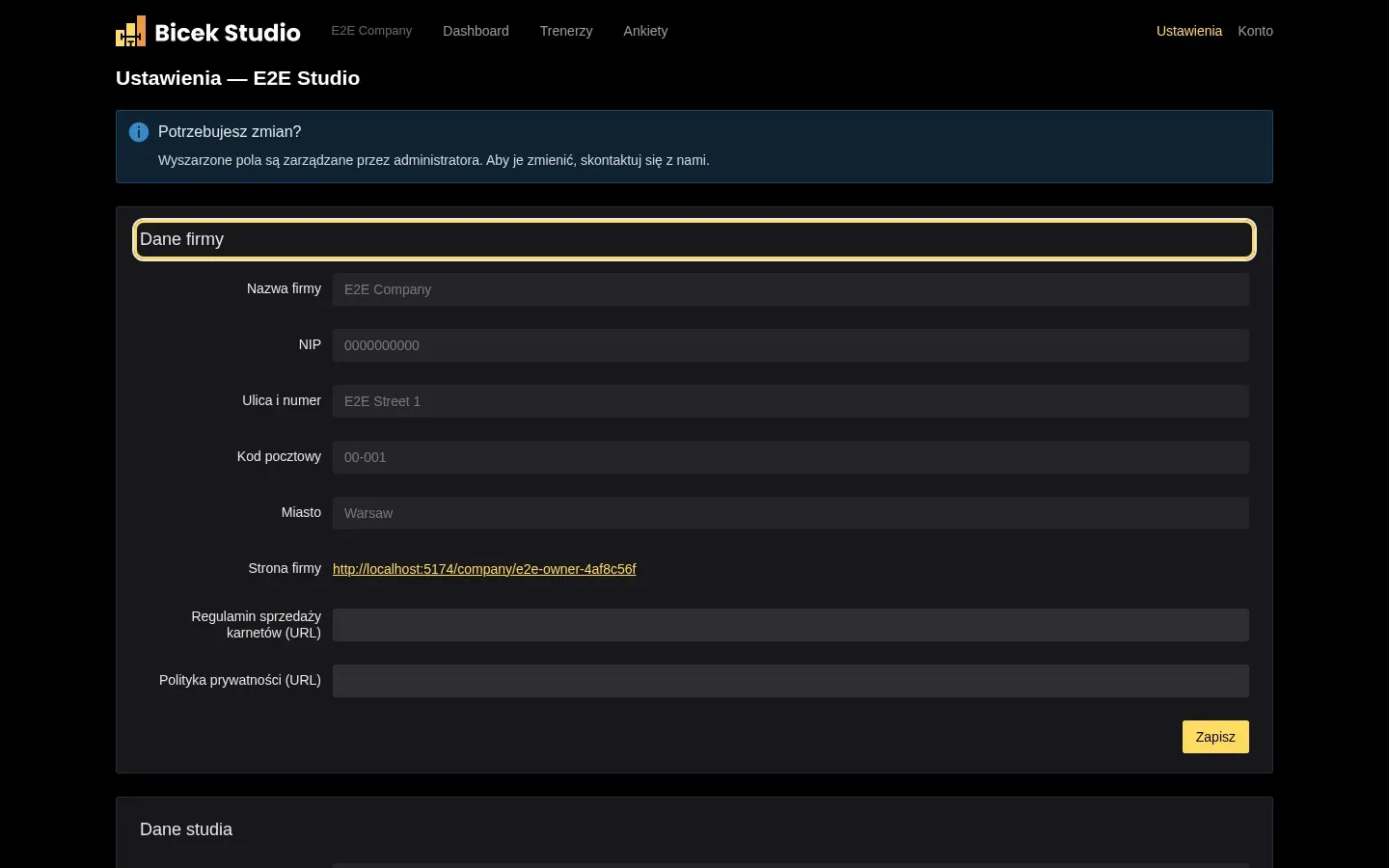The height and width of the screenshot is (868, 1389).
Task: Click the 'Nazwa firmy' label
Action: tap(284, 288)
